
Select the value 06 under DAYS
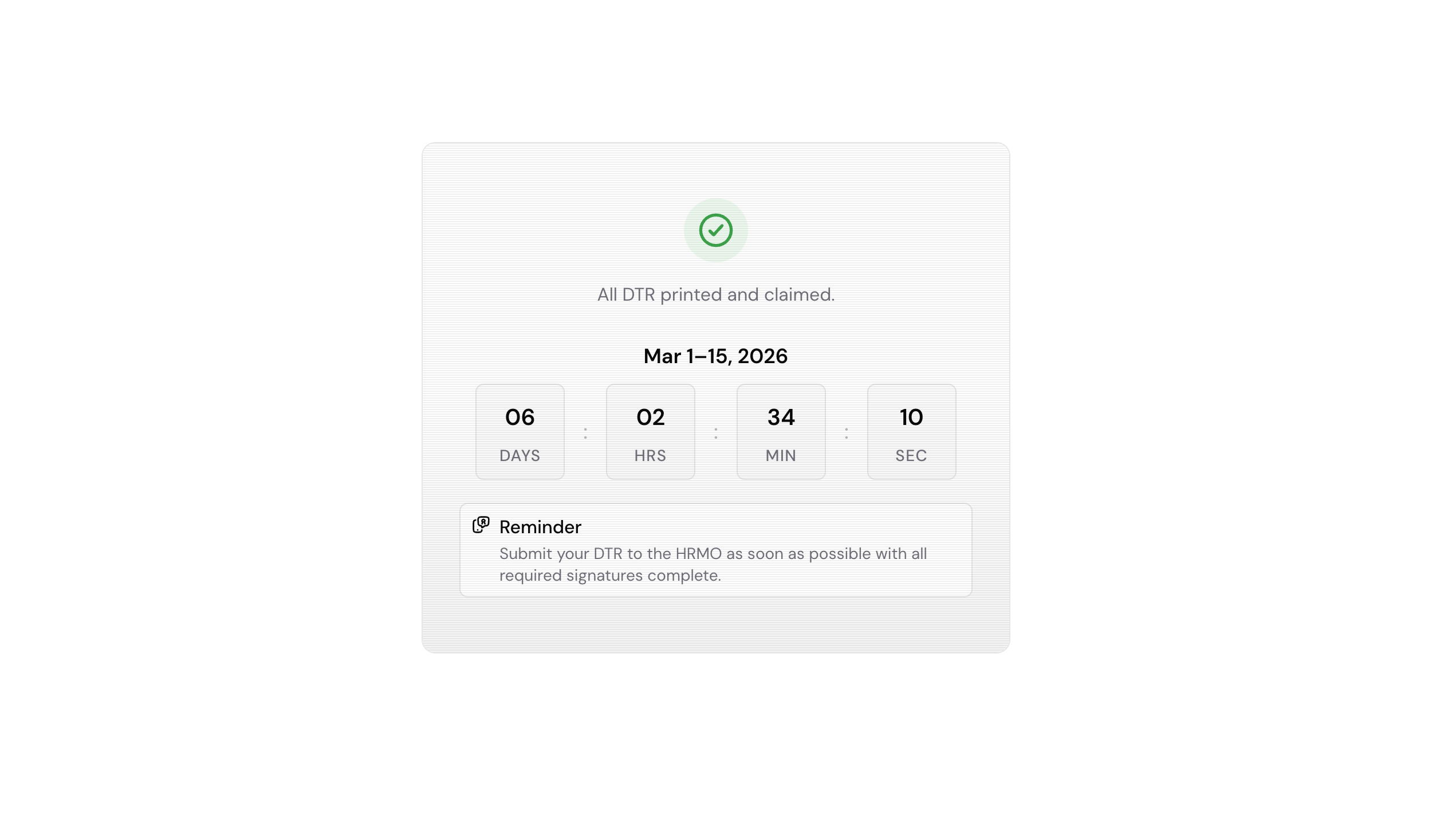(x=519, y=417)
